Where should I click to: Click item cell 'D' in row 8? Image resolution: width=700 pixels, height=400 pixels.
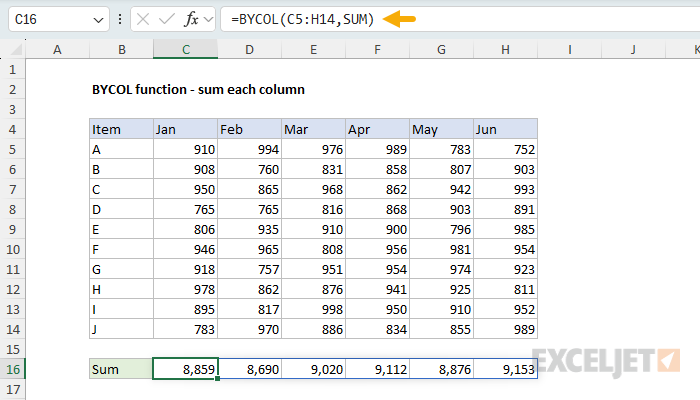click(121, 209)
